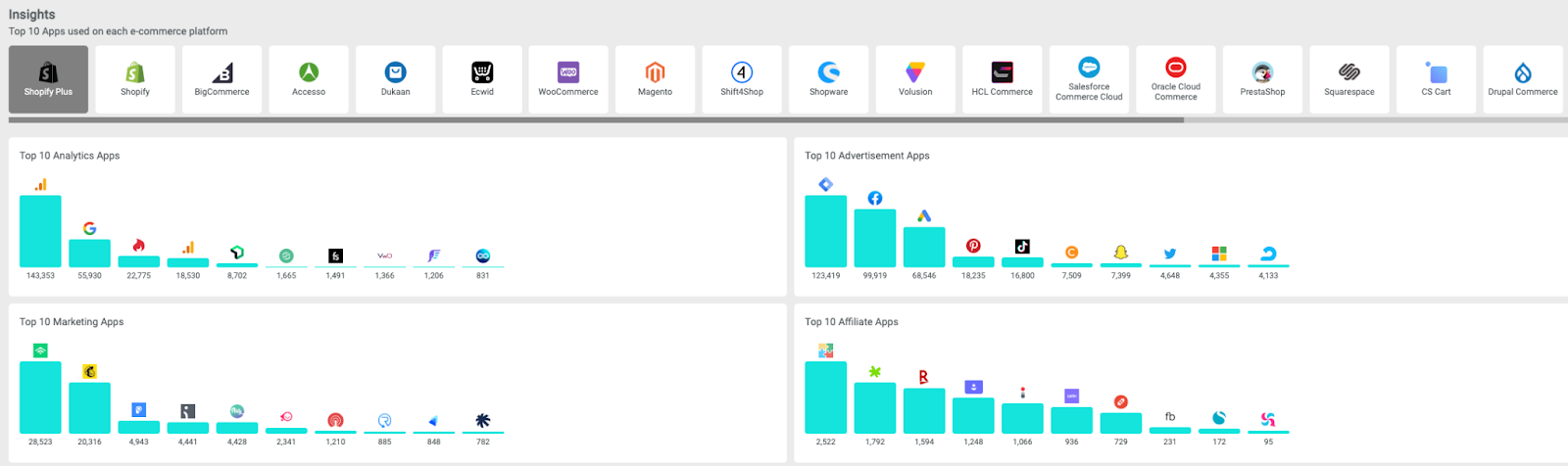Click the Pinterest icon above 18,235
The width and height of the screenshot is (1568, 466).
973,246
